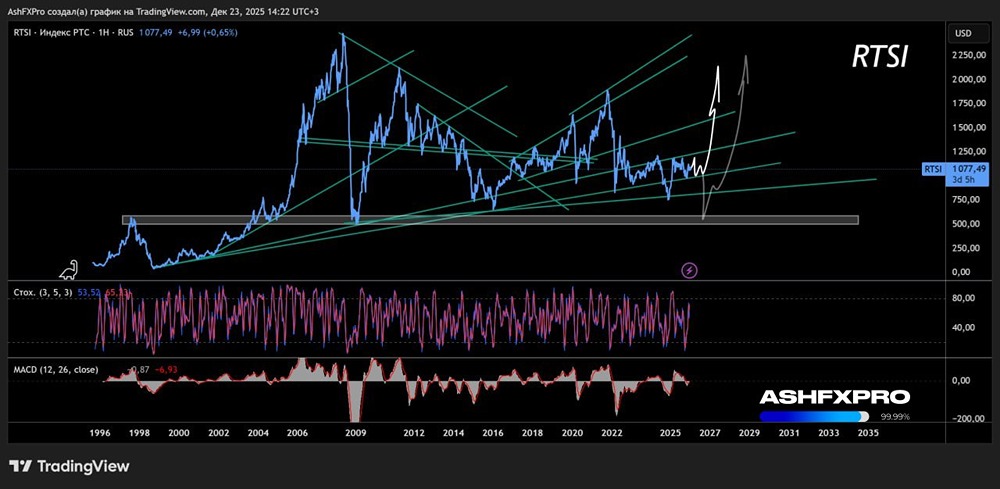Click the 2014 year on time axis
The height and width of the screenshot is (489, 1000).
[x=453, y=432]
